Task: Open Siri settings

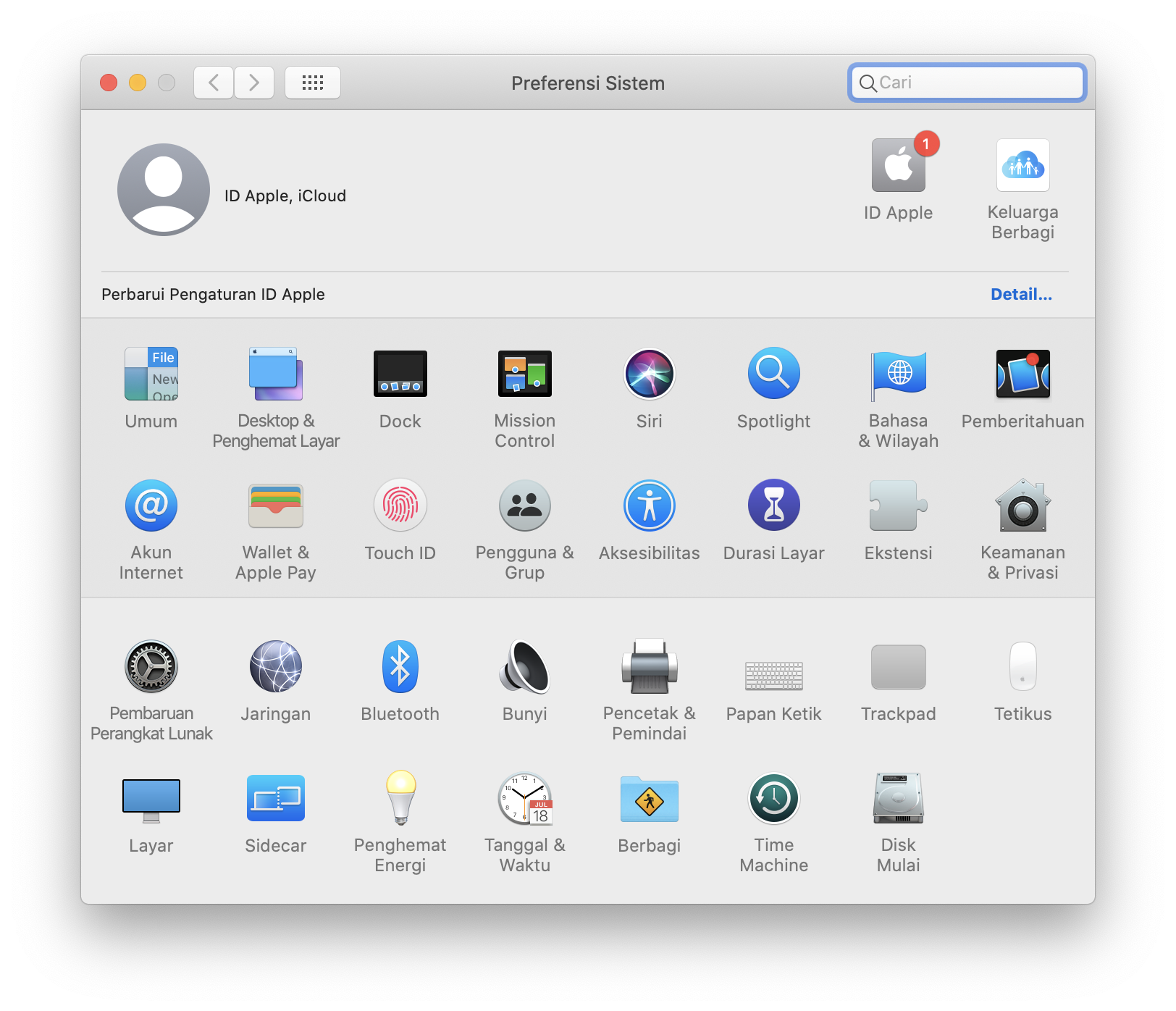Action: click(649, 374)
